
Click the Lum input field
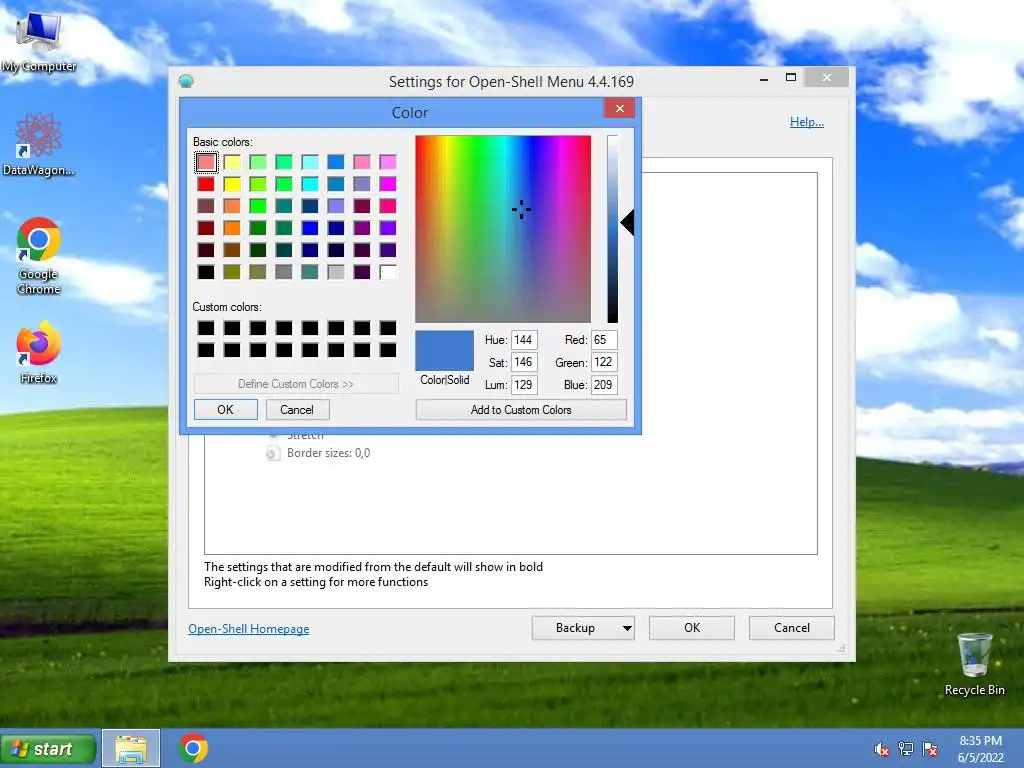pyautogui.click(x=524, y=385)
